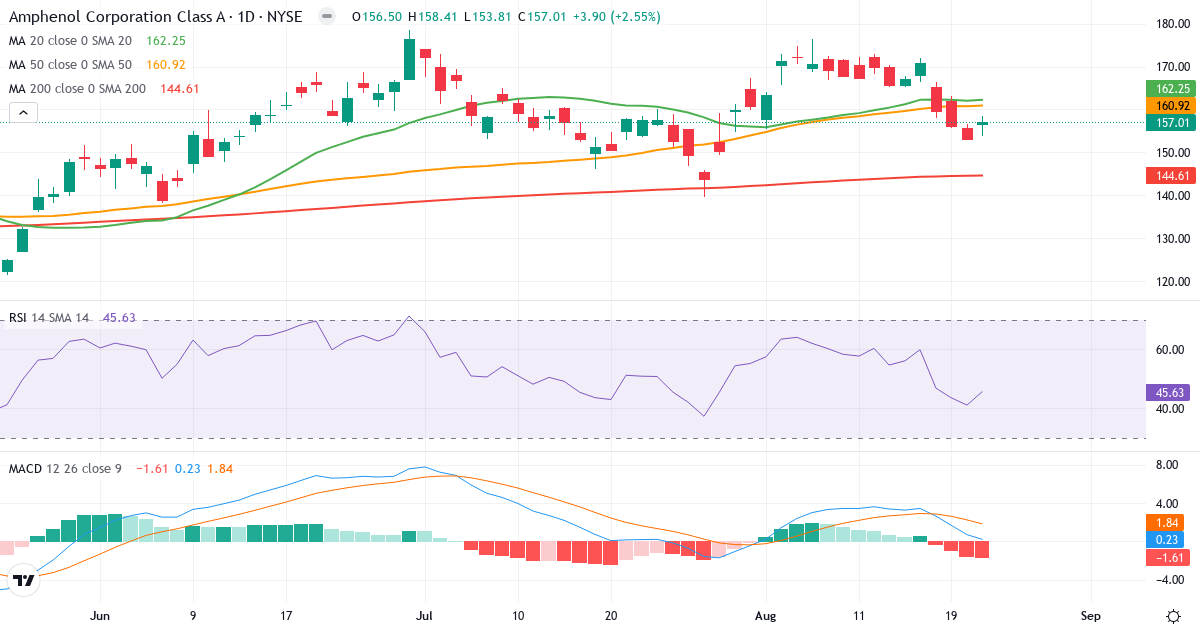Click the 144.61 red price label
This screenshot has height=630, width=1200.
tap(1172, 176)
